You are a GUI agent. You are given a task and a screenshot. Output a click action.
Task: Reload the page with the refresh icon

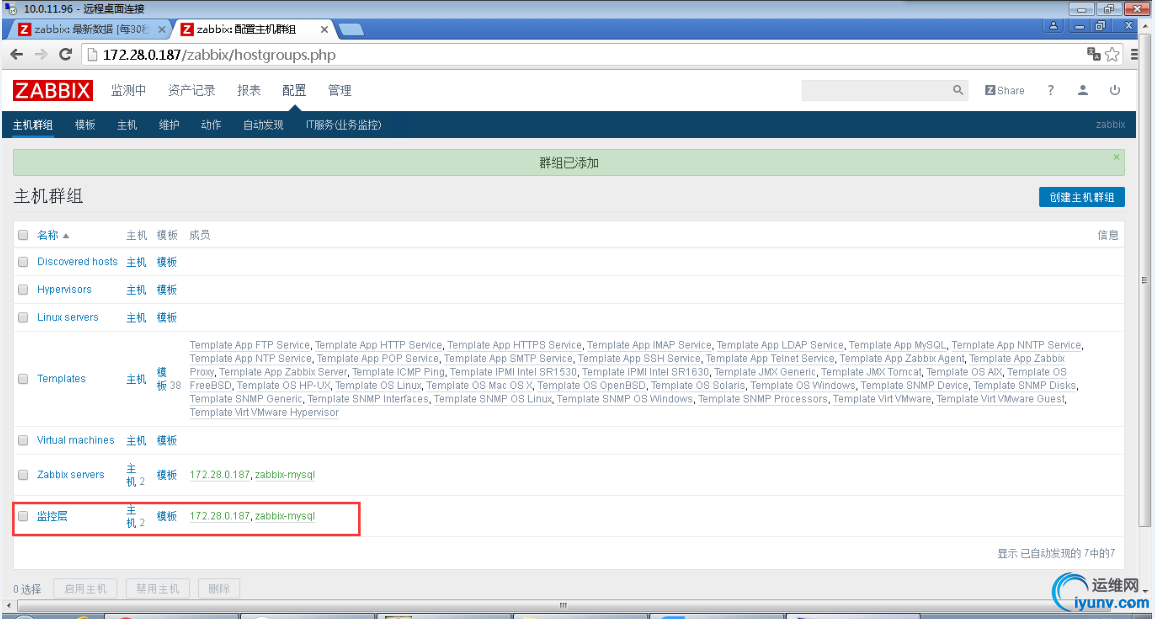point(66,55)
